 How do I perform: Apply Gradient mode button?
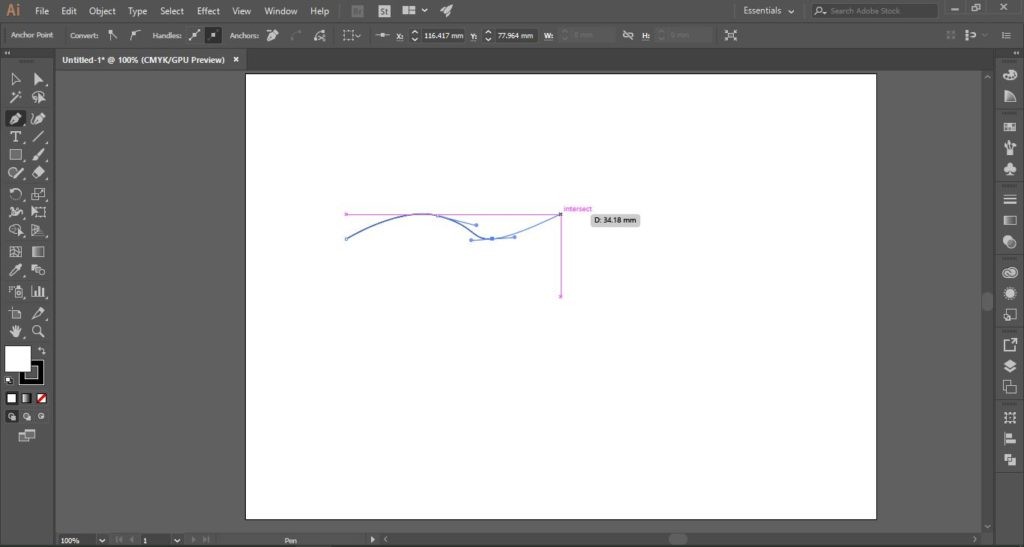pyautogui.click(x=26, y=398)
